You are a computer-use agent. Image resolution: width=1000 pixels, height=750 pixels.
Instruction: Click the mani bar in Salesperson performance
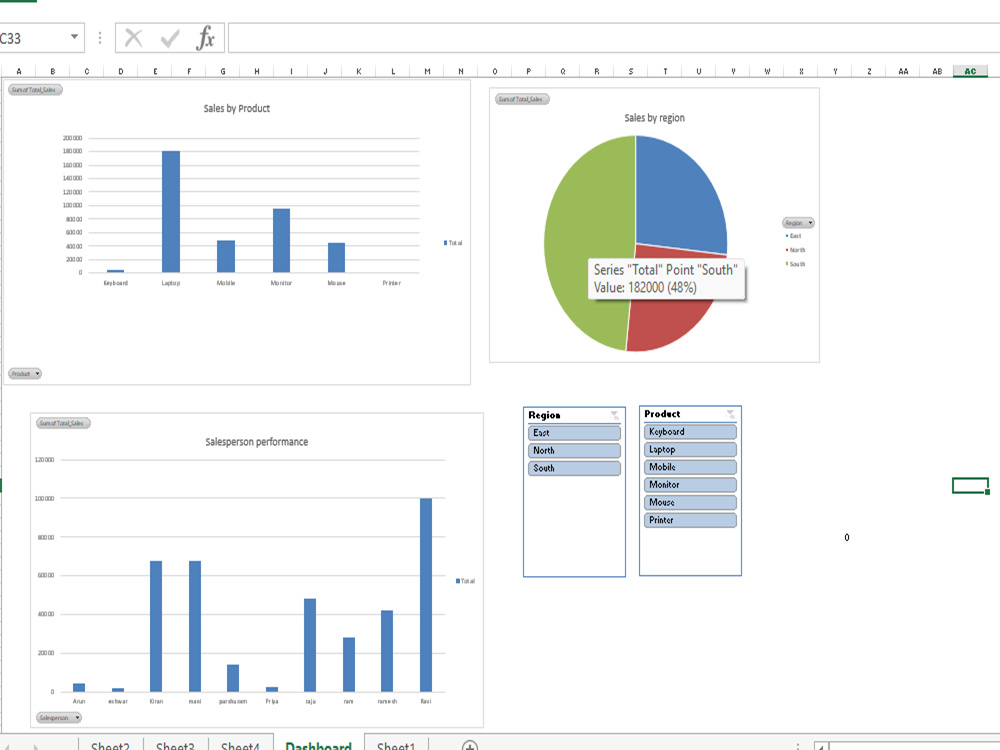point(195,626)
